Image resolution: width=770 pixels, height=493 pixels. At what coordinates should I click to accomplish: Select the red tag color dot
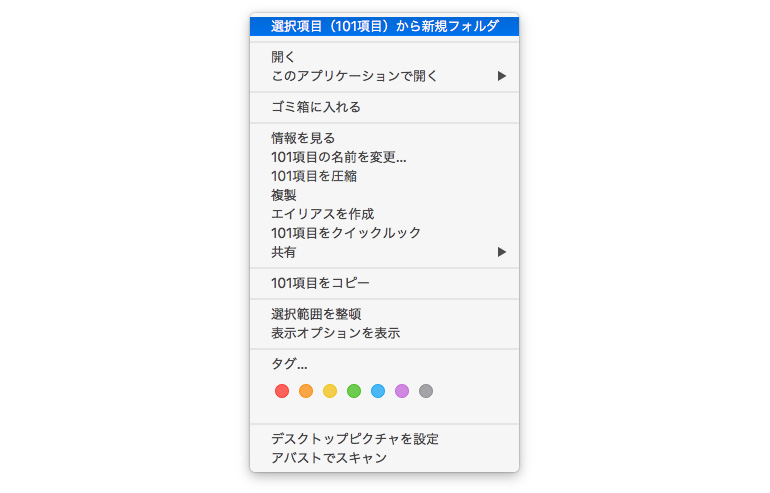point(282,391)
